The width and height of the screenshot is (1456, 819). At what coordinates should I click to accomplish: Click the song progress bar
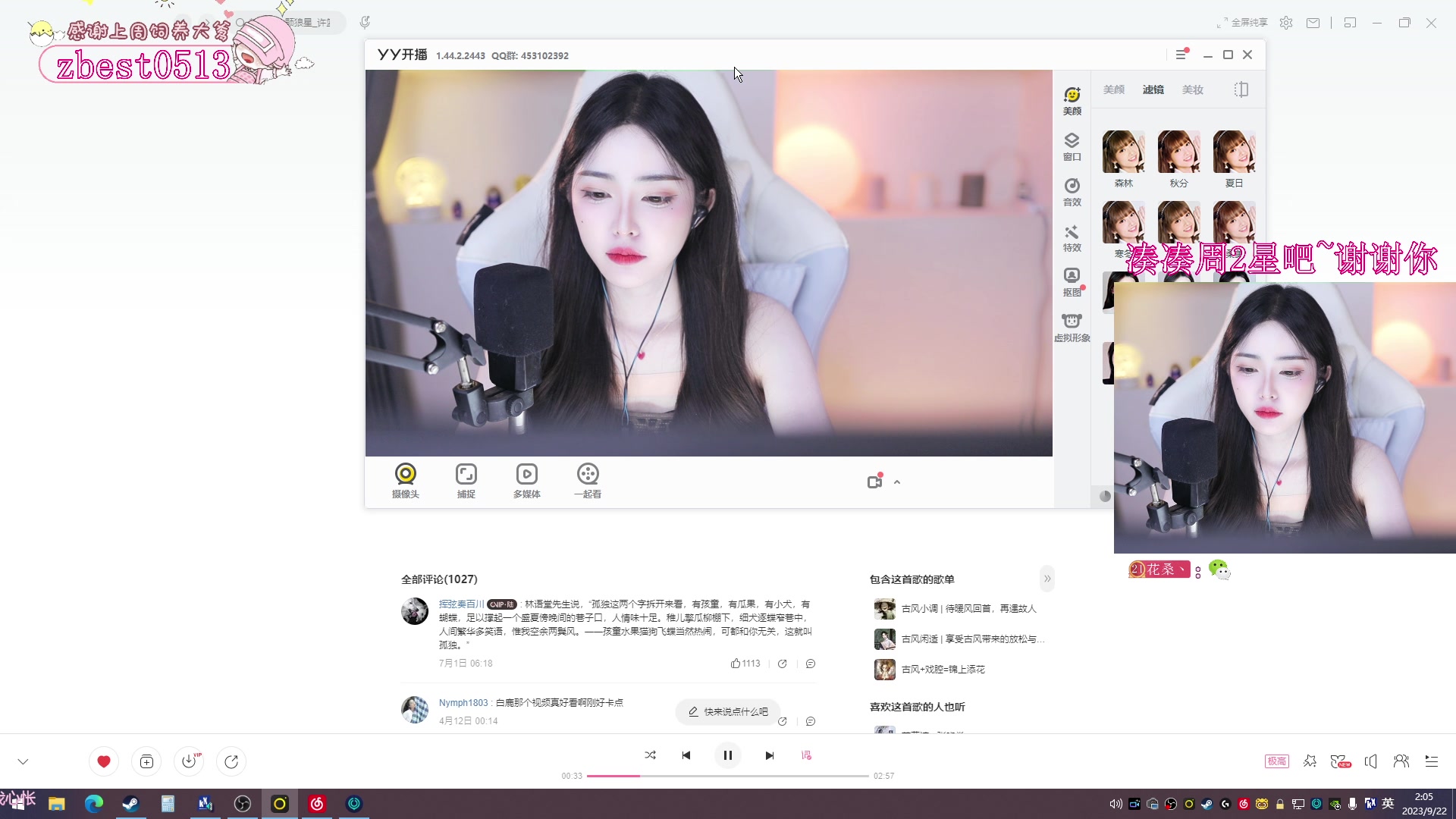pyautogui.click(x=728, y=776)
